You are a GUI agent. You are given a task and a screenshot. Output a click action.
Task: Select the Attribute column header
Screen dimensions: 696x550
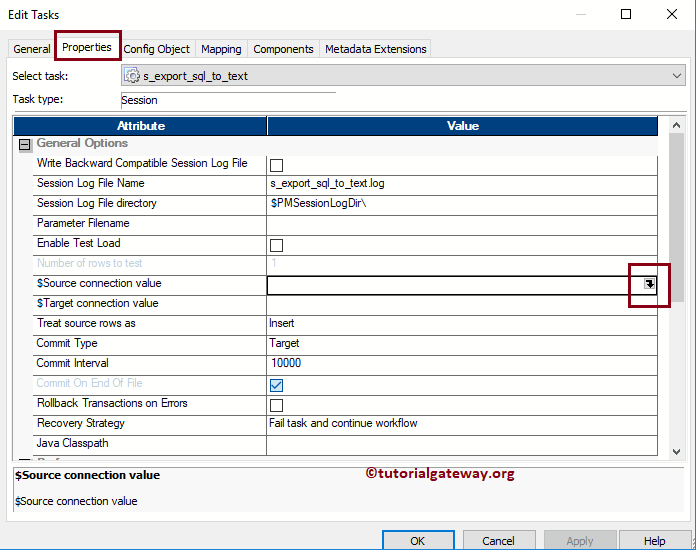point(140,126)
